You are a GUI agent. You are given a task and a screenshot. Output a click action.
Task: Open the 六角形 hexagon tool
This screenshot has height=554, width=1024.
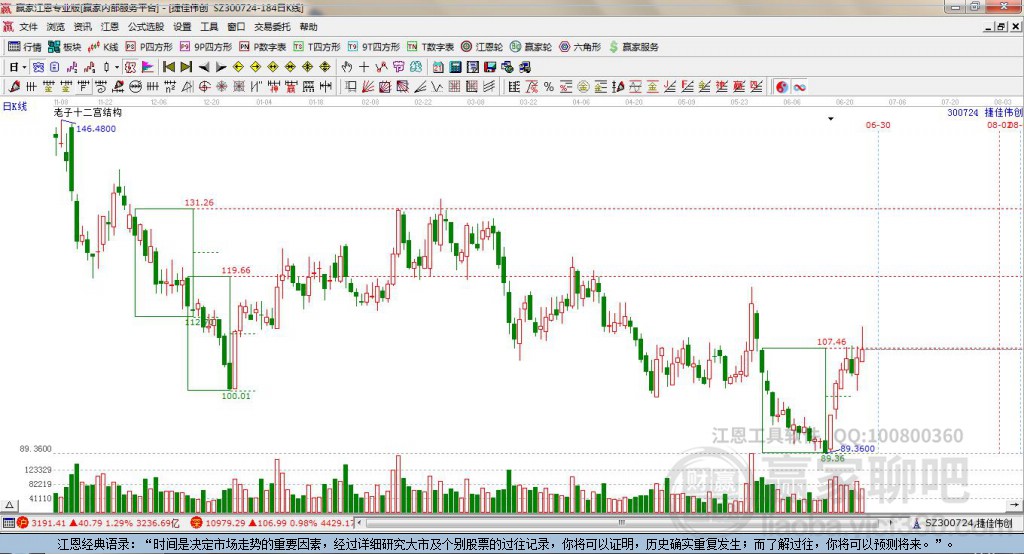[x=580, y=47]
